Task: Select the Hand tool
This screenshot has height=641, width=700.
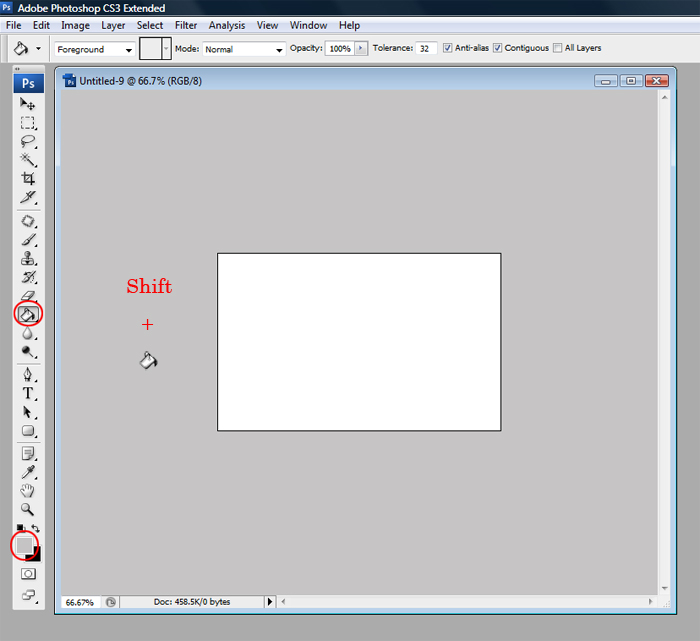Action: pos(28,490)
